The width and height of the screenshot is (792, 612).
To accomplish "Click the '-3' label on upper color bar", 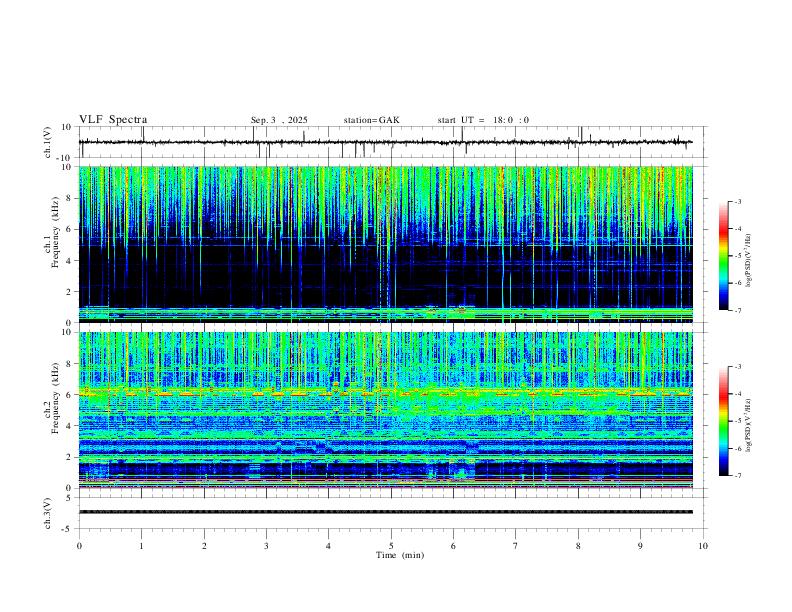I will pyautogui.click(x=738, y=201).
